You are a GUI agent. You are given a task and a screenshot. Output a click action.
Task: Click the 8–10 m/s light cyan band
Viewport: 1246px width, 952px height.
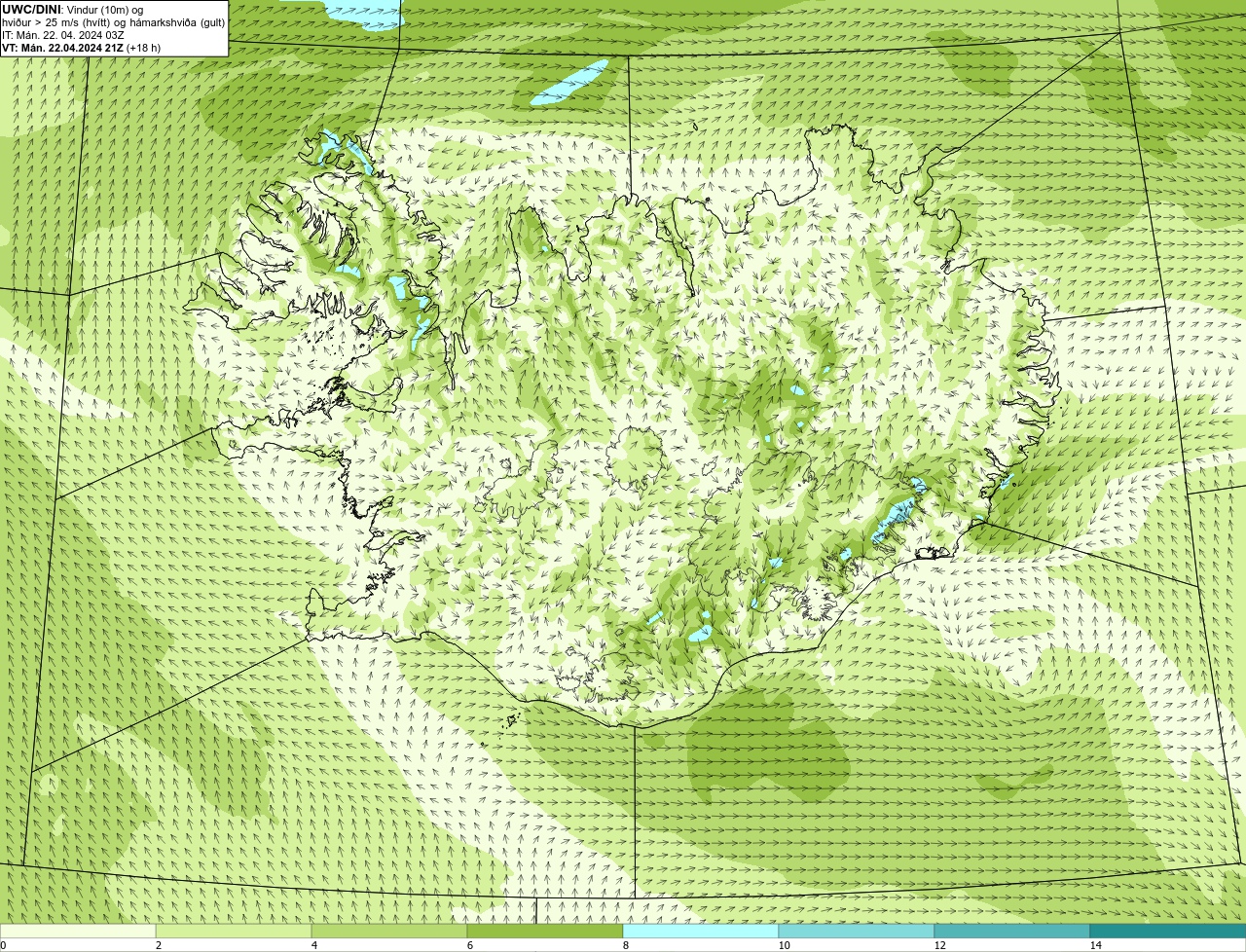point(701,931)
